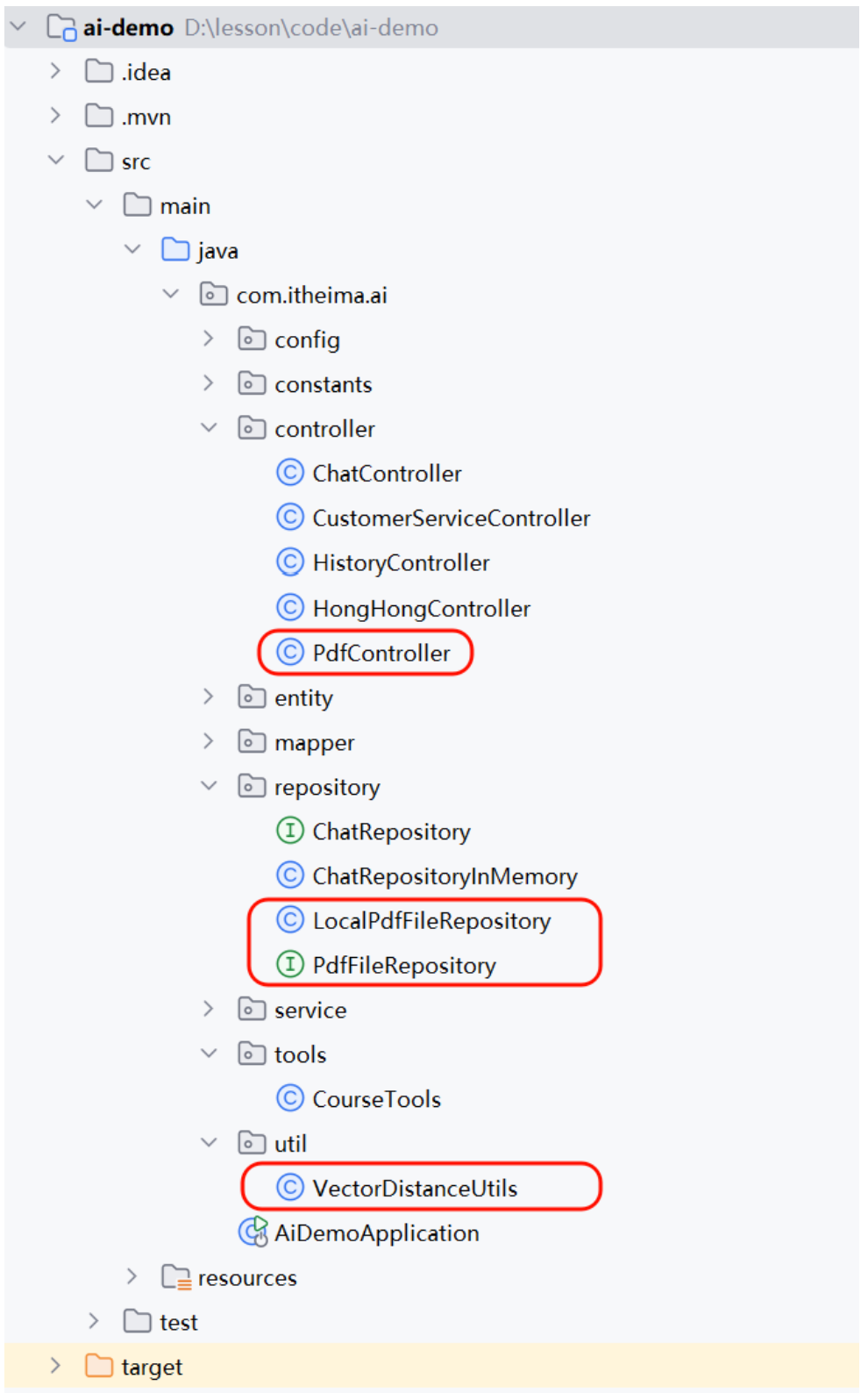Select the com.itheima.ai package
The width and height of the screenshot is (868, 1393).
pyautogui.click(x=311, y=295)
